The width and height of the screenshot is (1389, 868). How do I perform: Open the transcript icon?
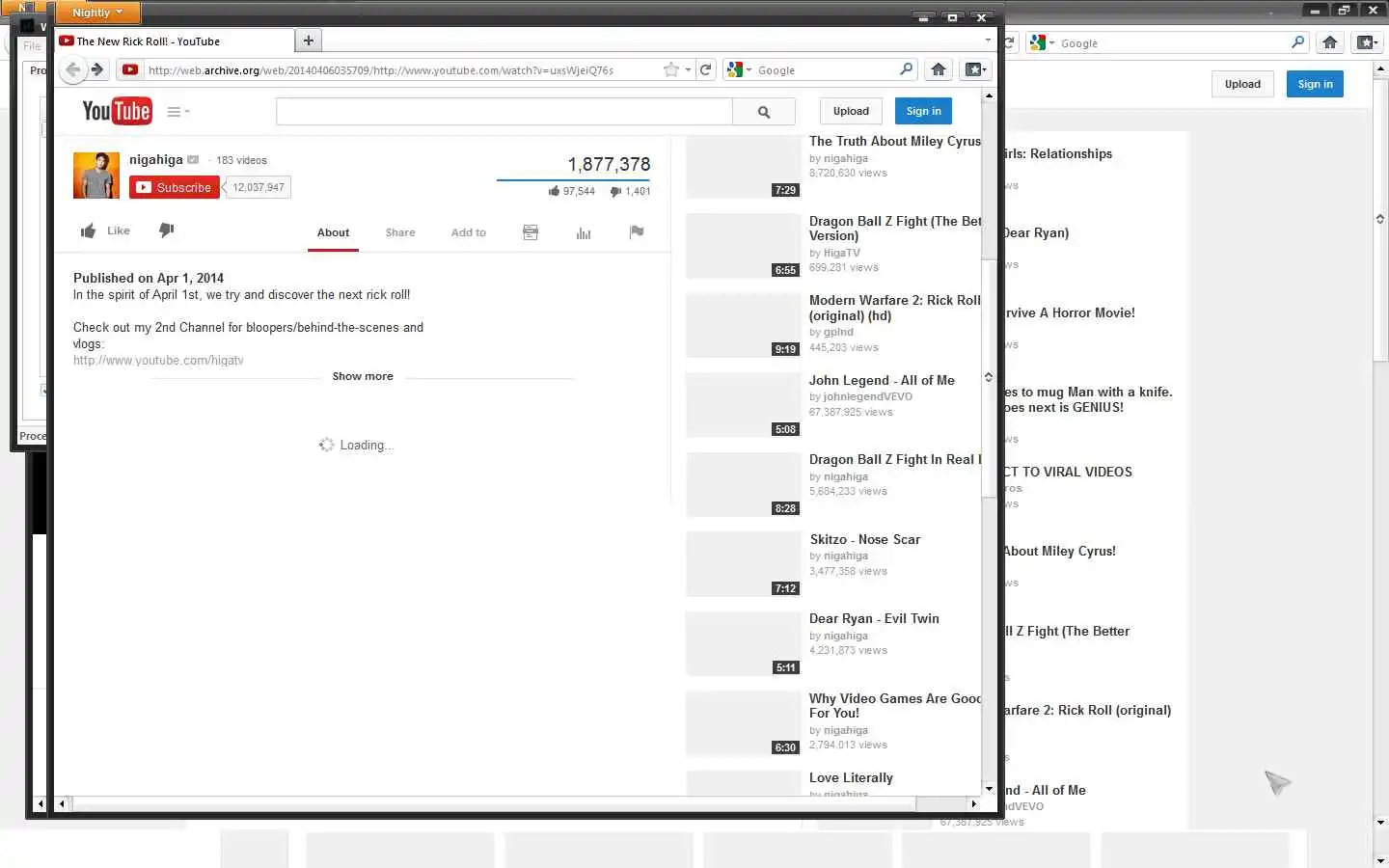click(x=531, y=231)
